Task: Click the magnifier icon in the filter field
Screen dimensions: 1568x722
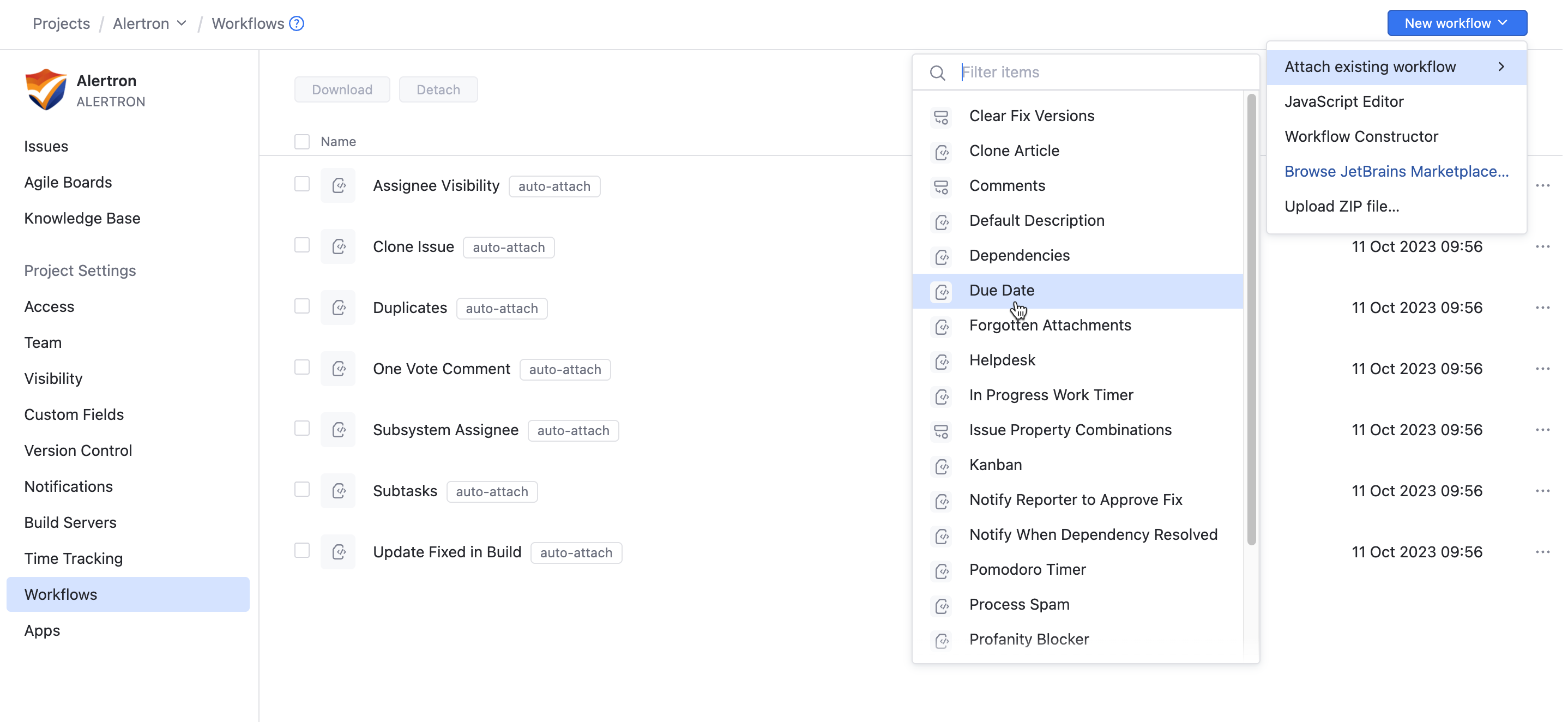Action: [x=937, y=72]
